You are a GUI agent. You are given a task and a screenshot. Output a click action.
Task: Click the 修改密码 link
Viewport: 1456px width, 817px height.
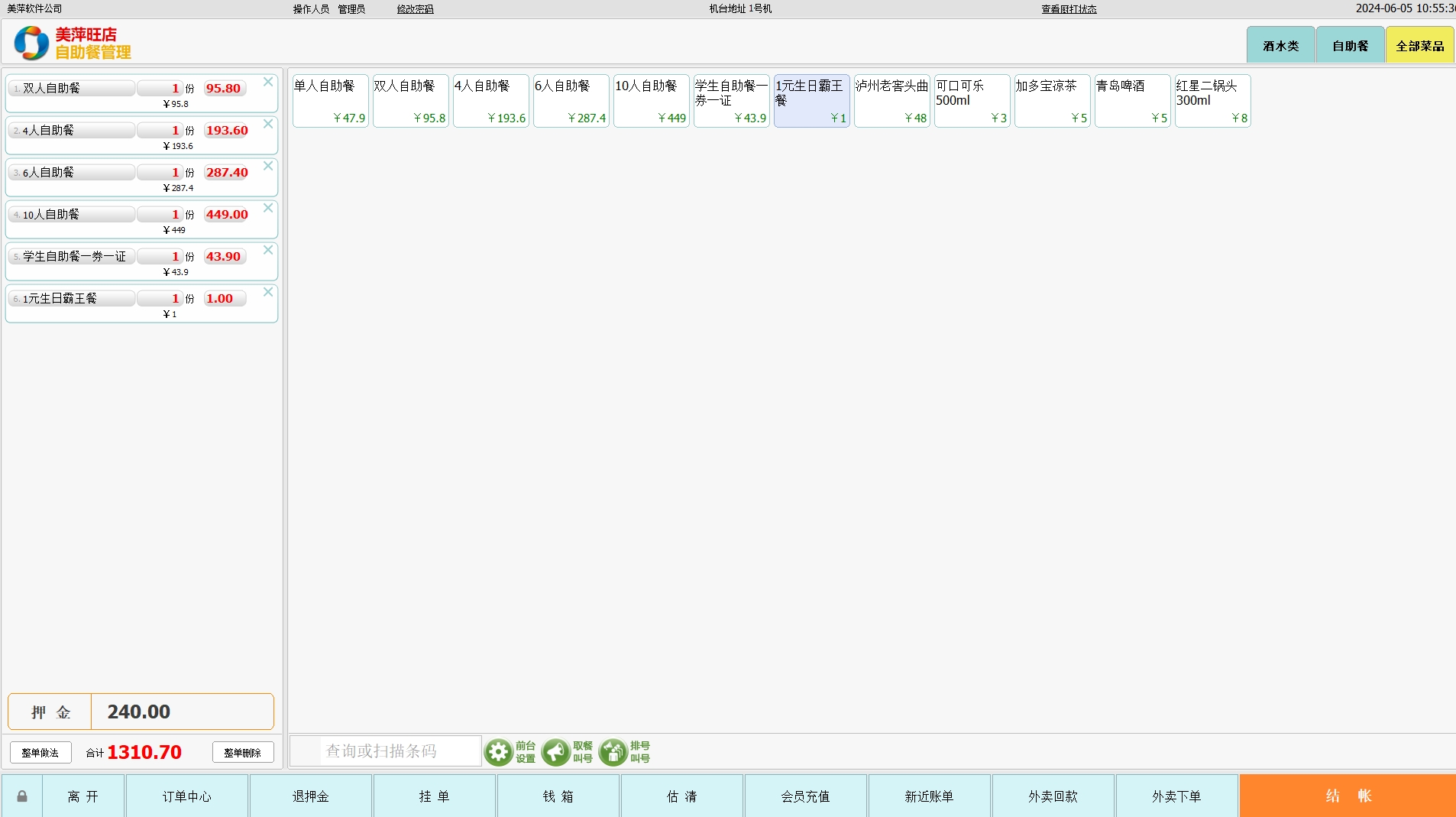coord(415,9)
